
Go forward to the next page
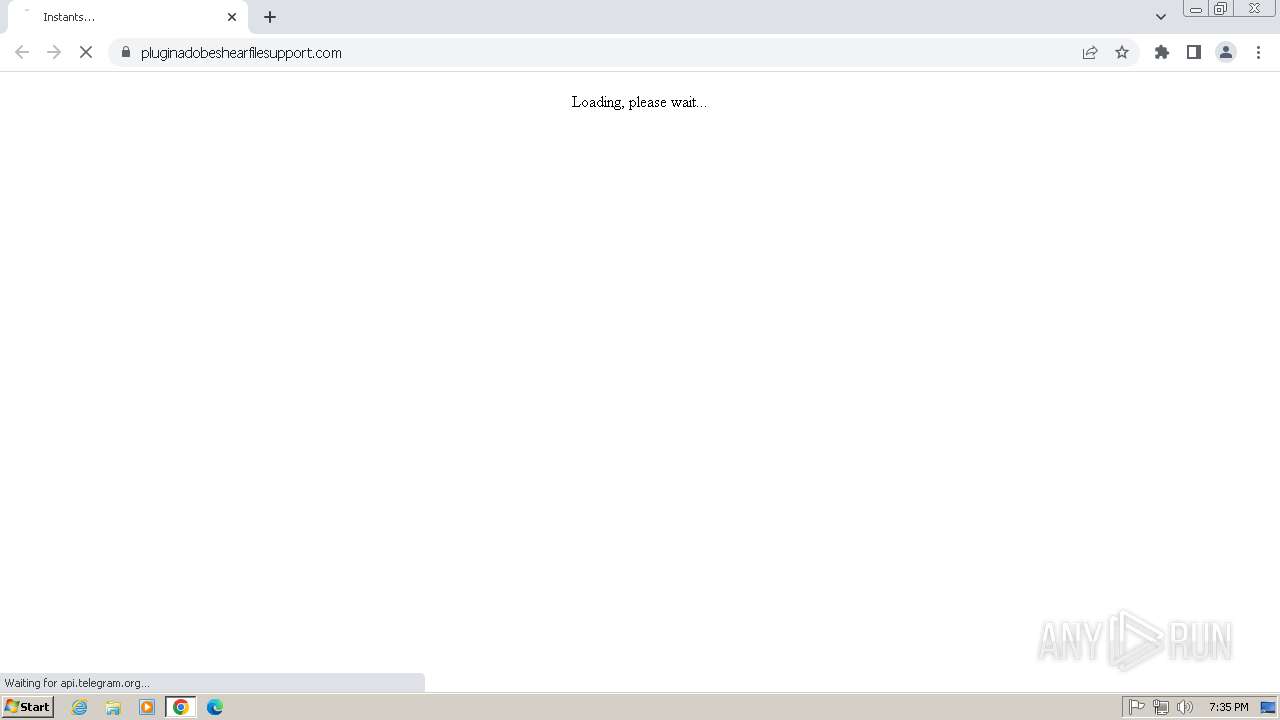click(x=54, y=52)
